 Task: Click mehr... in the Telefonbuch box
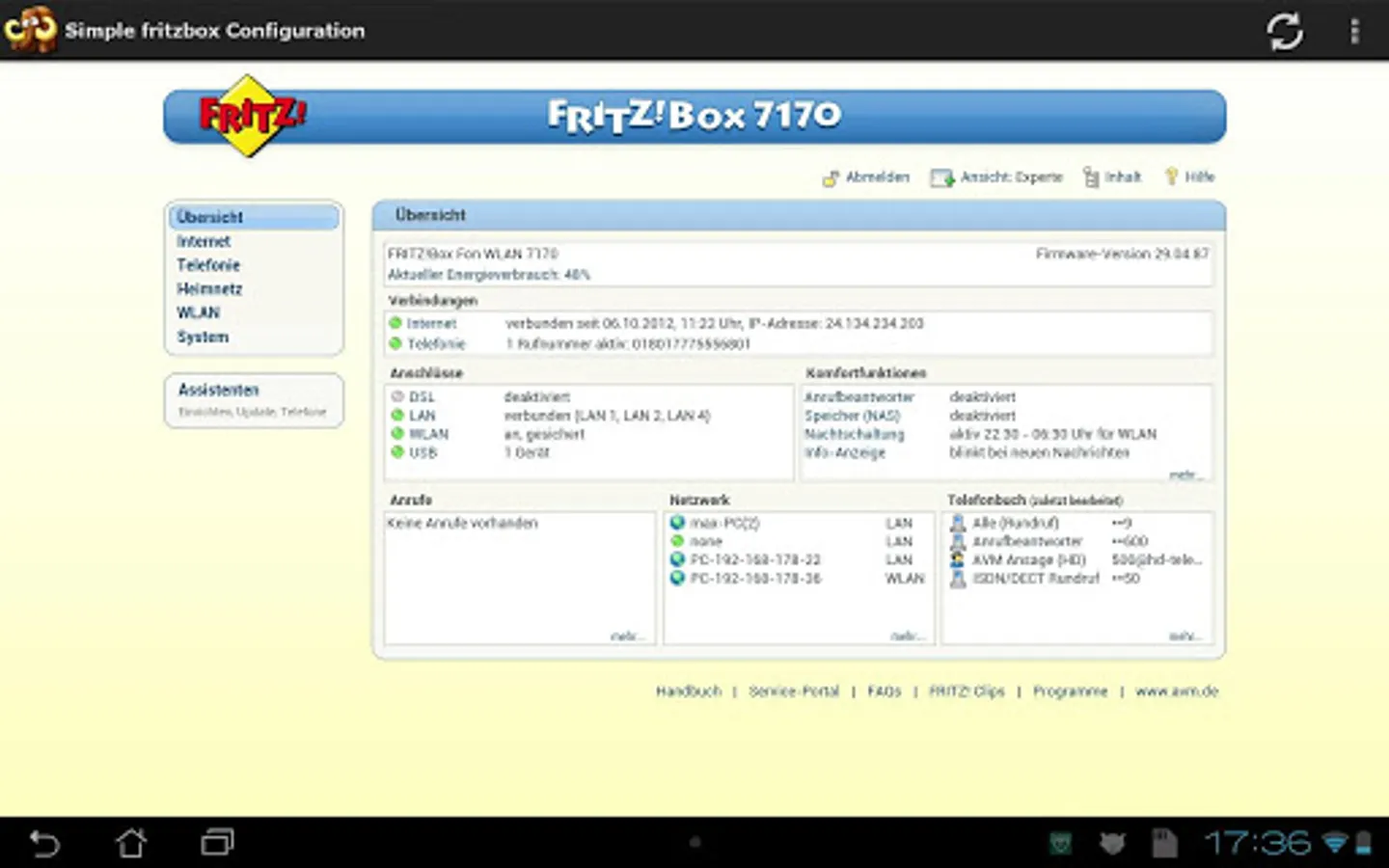point(1185,636)
